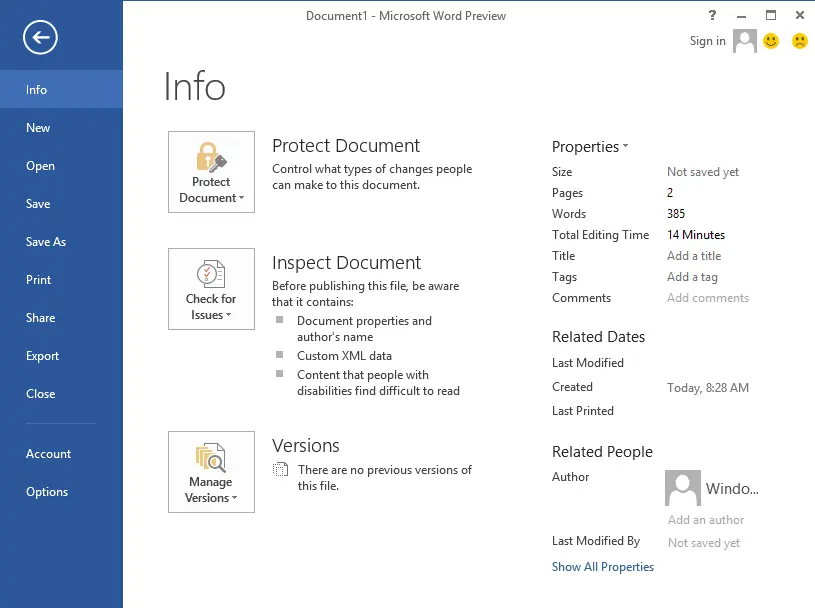Click the sad face feedback icon
The width and height of the screenshot is (815, 608).
click(x=797, y=41)
